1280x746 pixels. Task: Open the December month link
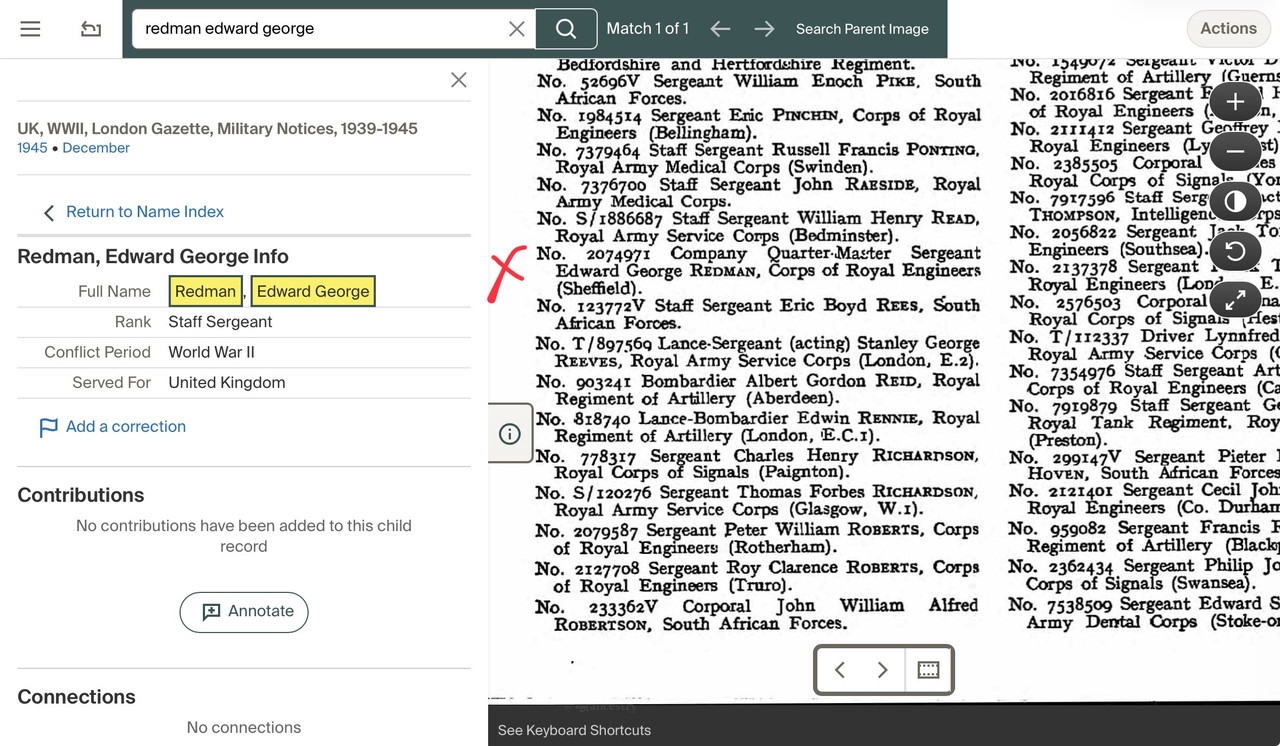tap(96, 148)
